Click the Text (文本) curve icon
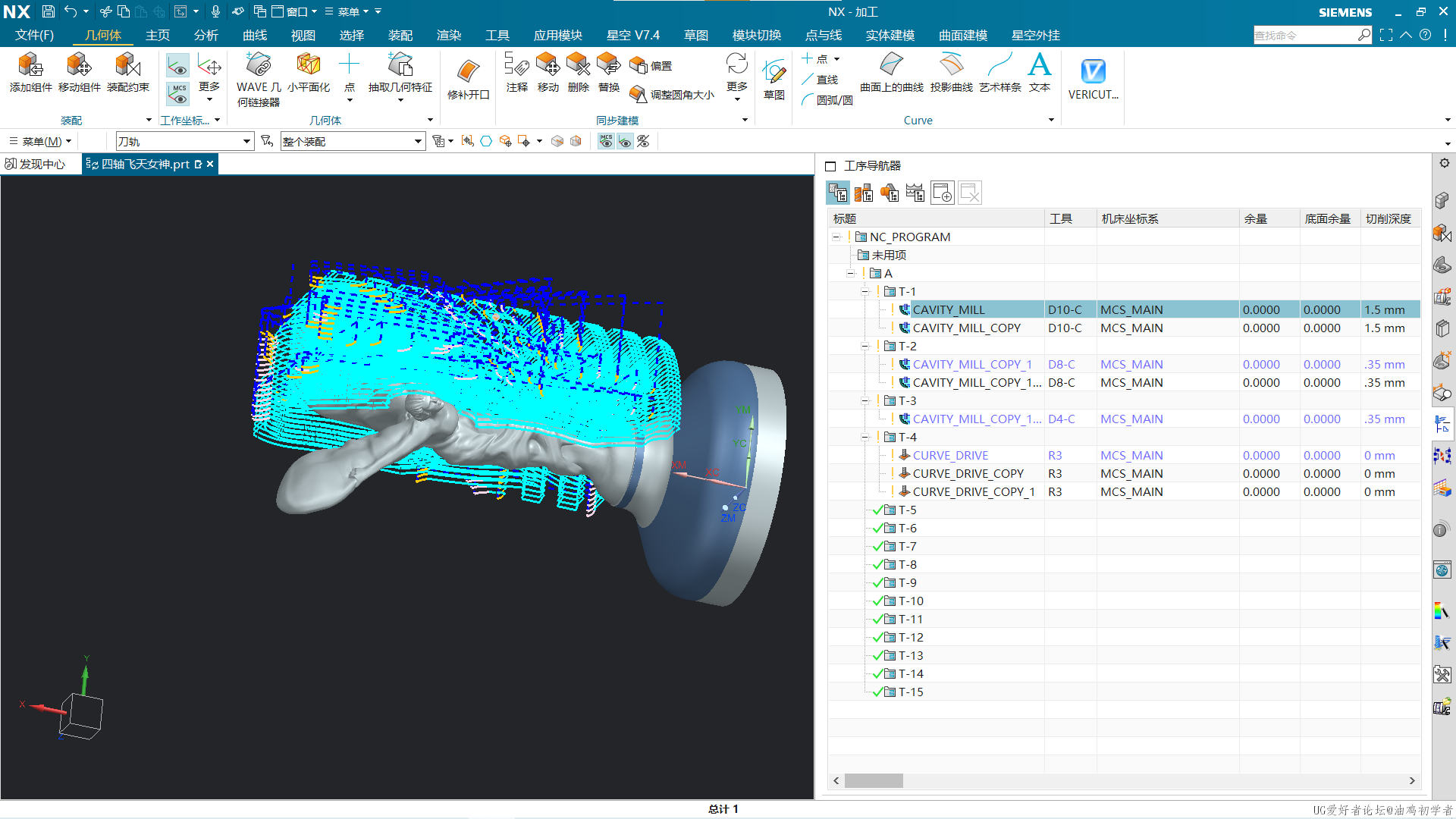 click(1040, 65)
